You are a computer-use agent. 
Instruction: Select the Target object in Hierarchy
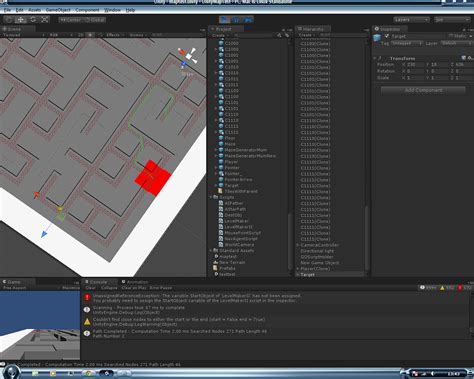(307, 275)
